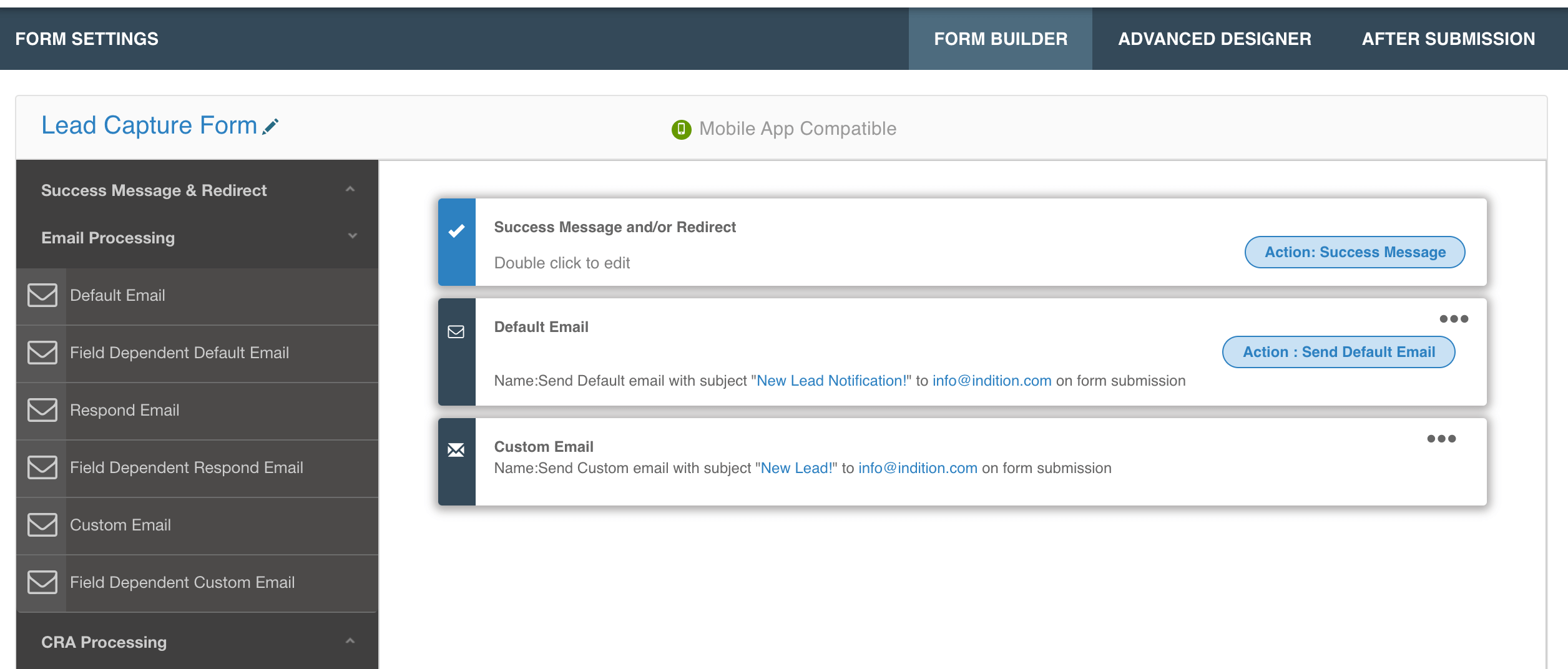Click the green Mobile App Compatible icon
The width and height of the screenshot is (1568, 669).
(681, 129)
